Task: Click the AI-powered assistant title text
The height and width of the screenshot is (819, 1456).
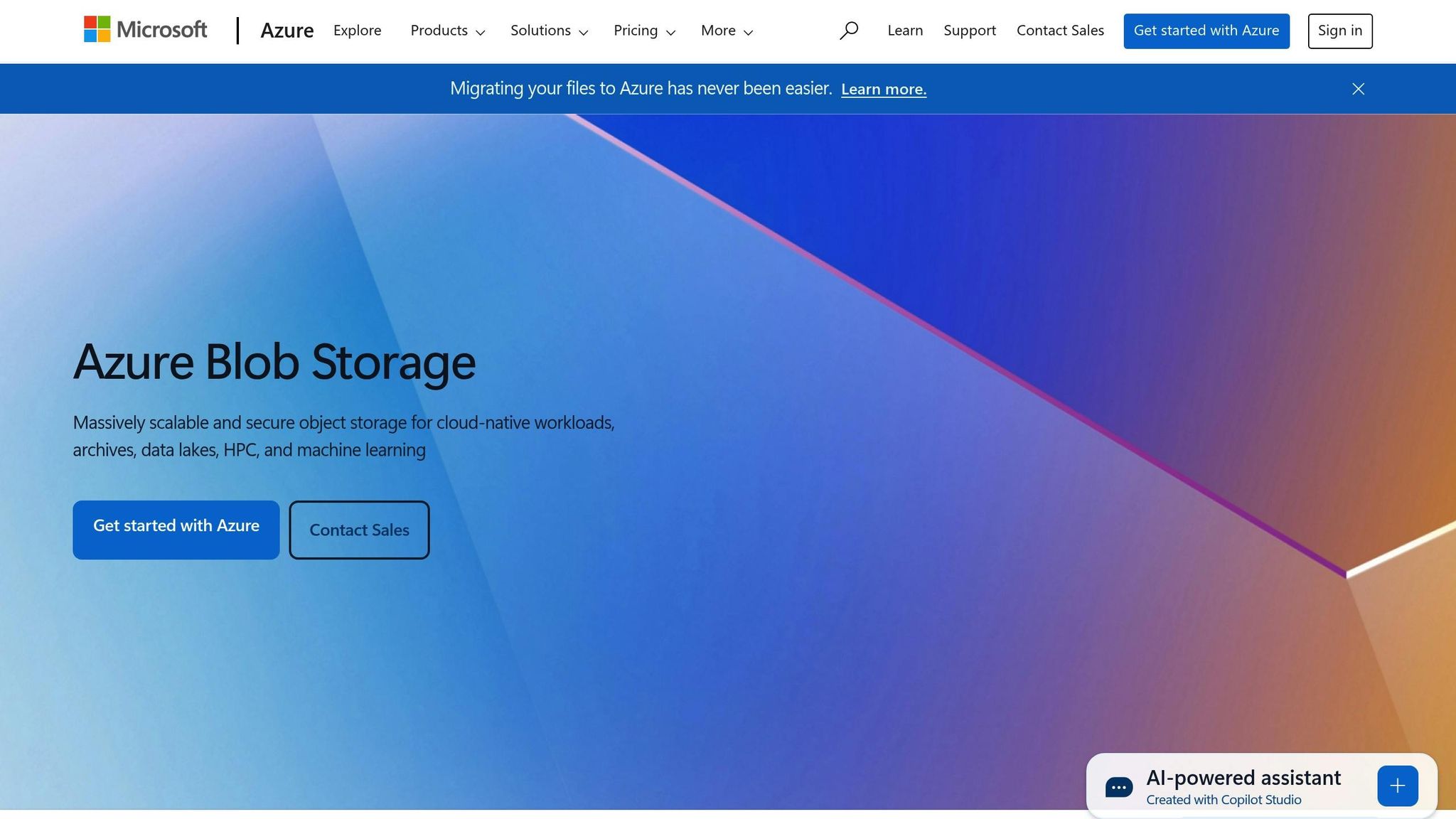Action: tap(1243, 778)
